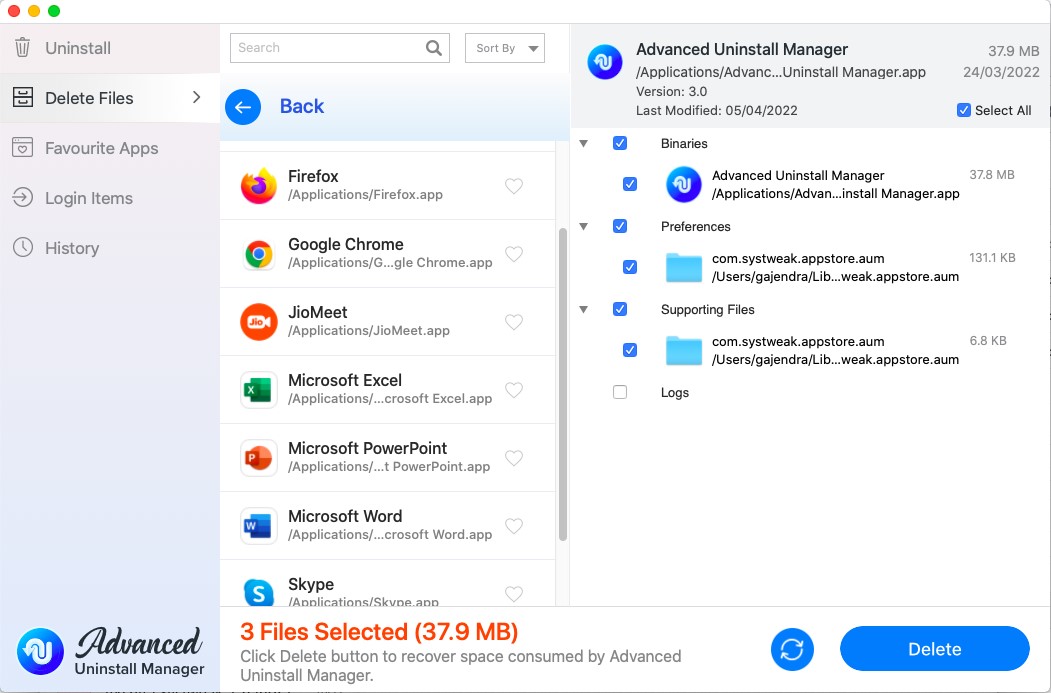The height and width of the screenshot is (693, 1051).
Task: Open the Sort By dropdown
Action: (505, 48)
